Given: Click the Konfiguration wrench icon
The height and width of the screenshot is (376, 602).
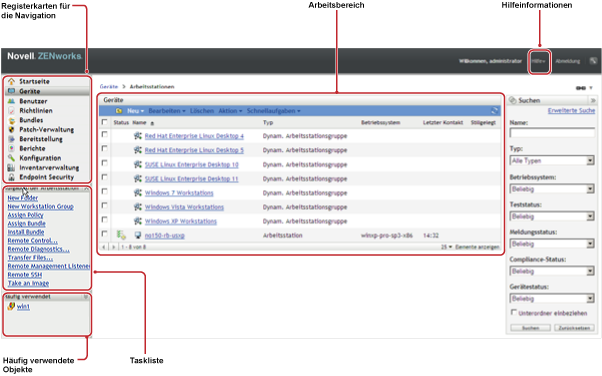Looking at the screenshot, I should pyautogui.click(x=12, y=158).
